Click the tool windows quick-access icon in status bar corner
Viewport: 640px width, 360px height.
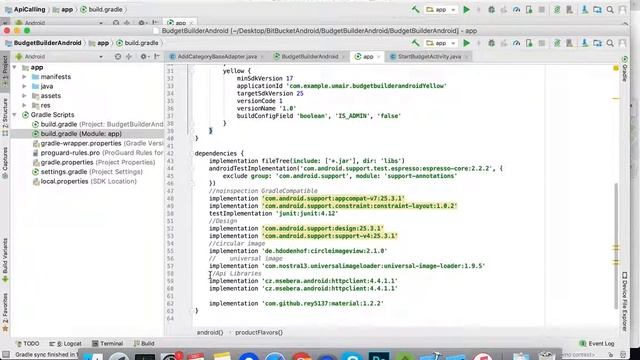pos(5,355)
